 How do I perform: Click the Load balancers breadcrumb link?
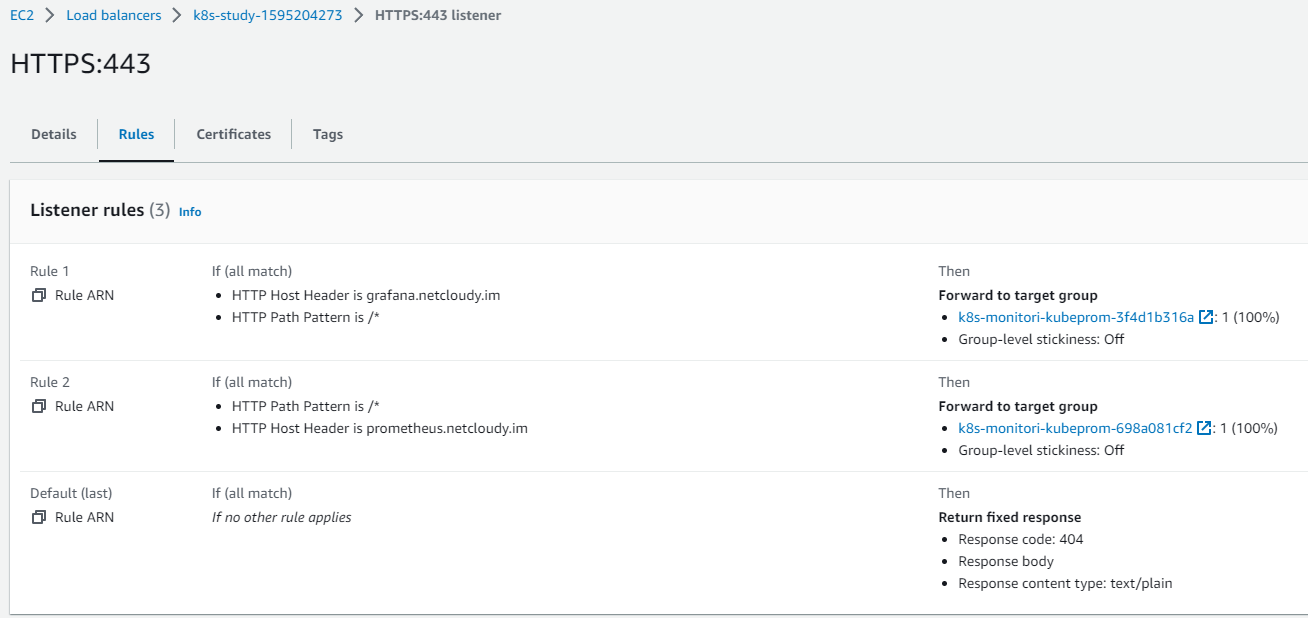[x=114, y=16]
